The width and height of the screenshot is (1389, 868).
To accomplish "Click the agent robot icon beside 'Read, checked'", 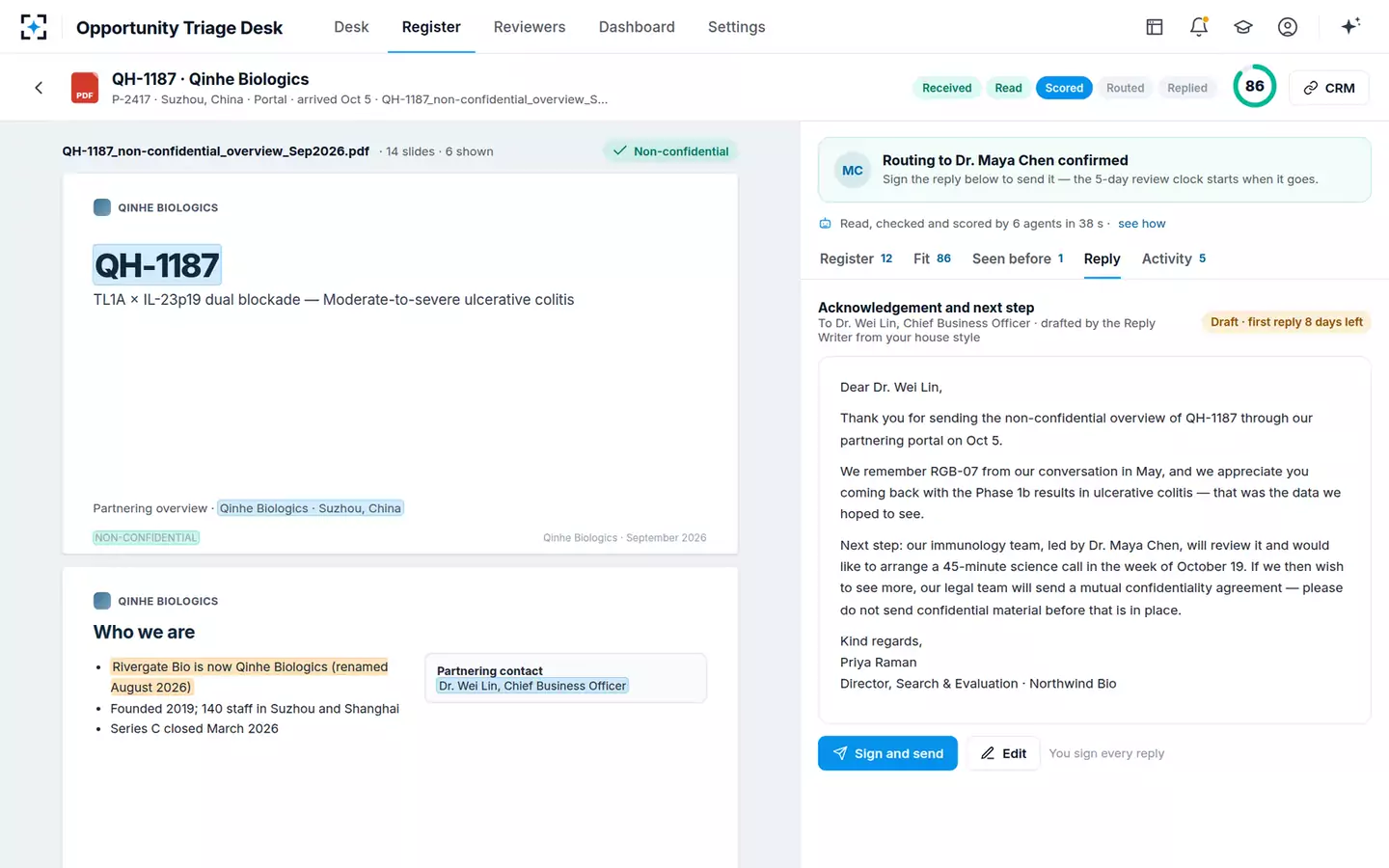I will (825, 224).
